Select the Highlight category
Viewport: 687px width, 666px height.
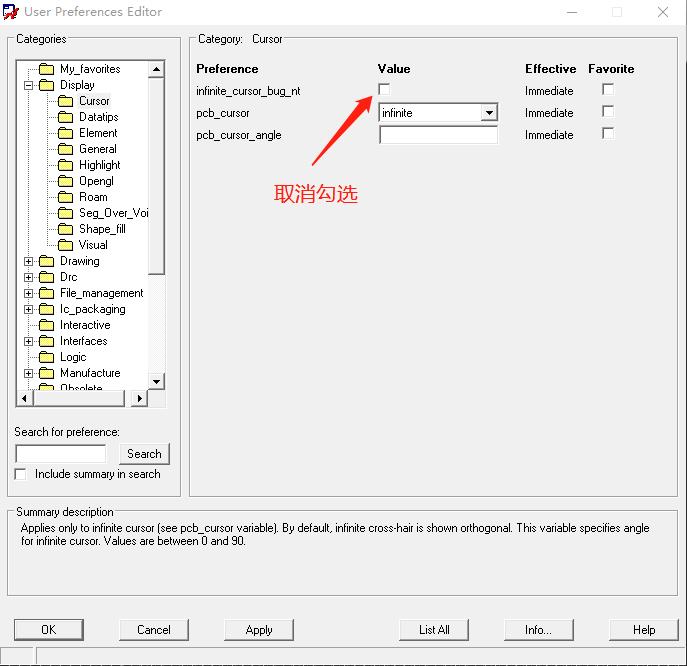point(99,165)
